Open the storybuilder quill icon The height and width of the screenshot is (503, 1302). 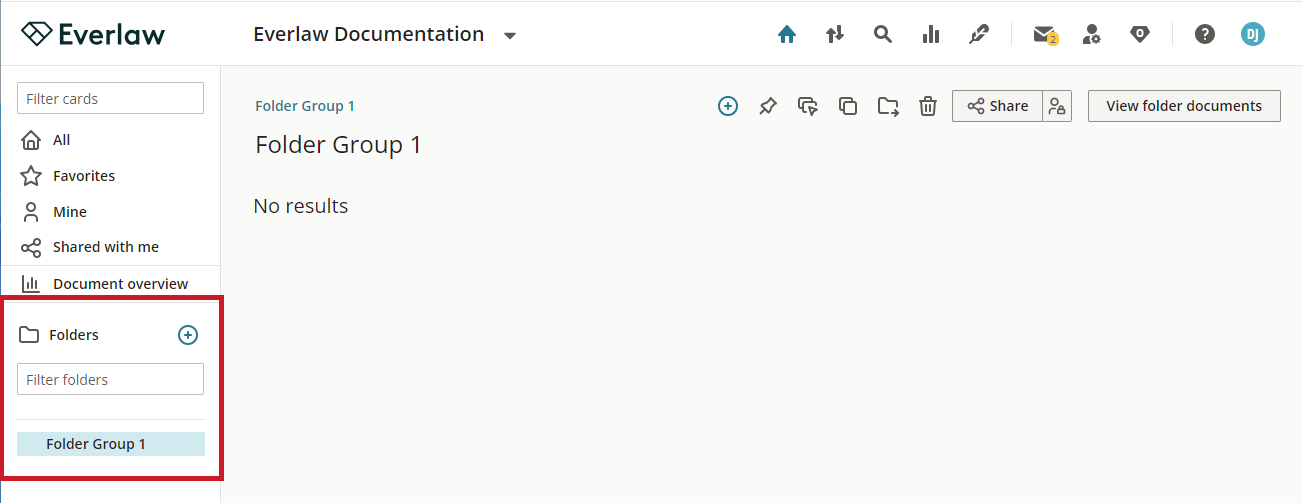tap(979, 34)
